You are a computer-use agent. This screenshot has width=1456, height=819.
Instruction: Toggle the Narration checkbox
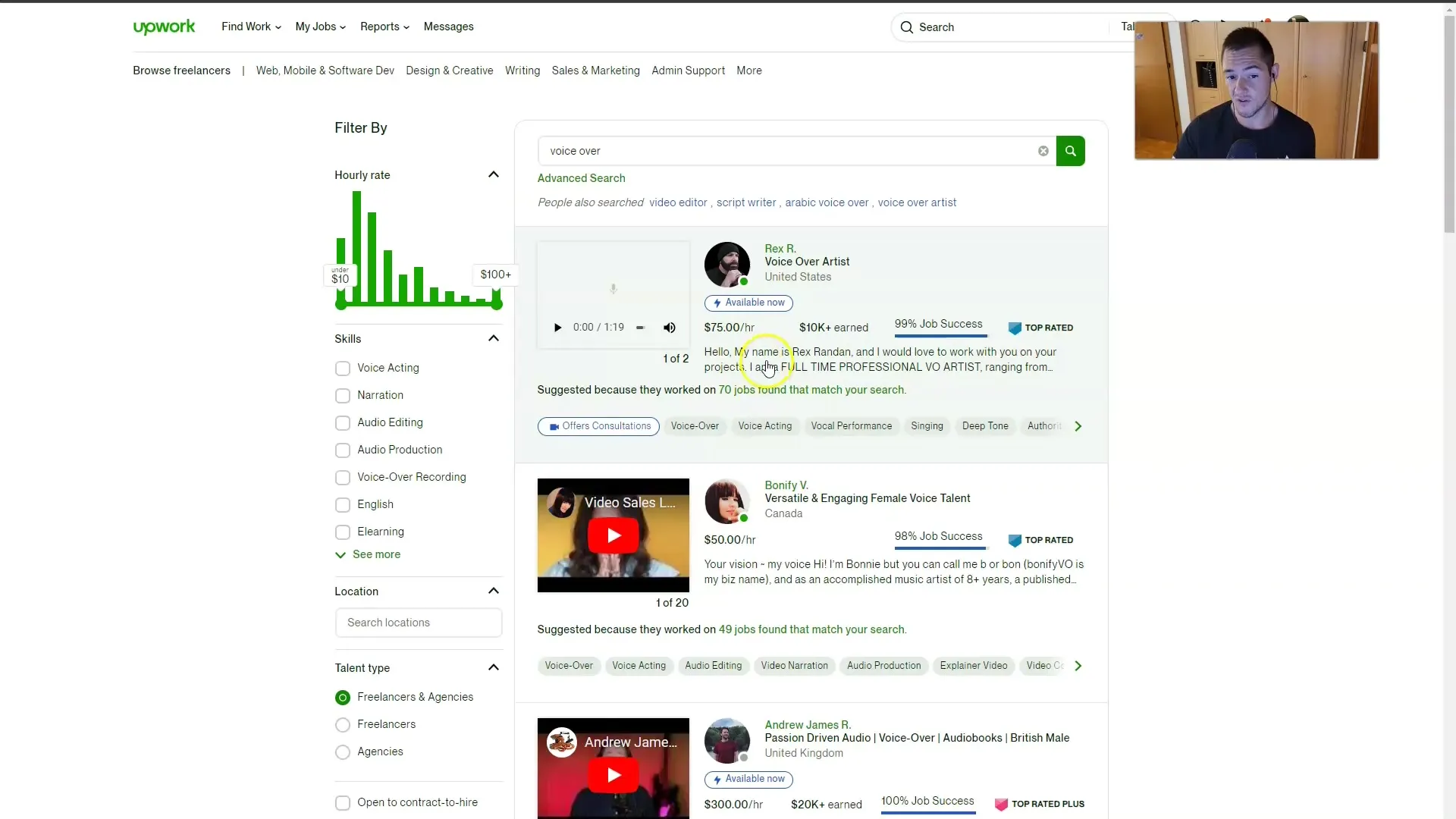pos(342,395)
